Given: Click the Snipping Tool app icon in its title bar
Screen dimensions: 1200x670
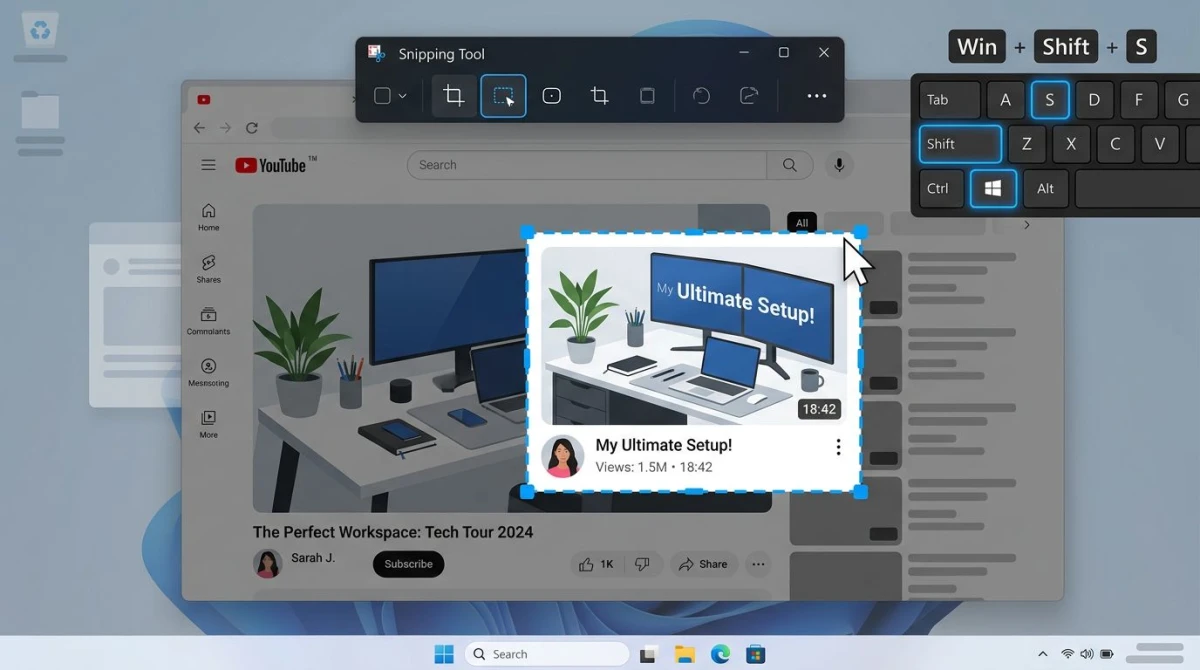Looking at the screenshot, I should coord(376,53).
